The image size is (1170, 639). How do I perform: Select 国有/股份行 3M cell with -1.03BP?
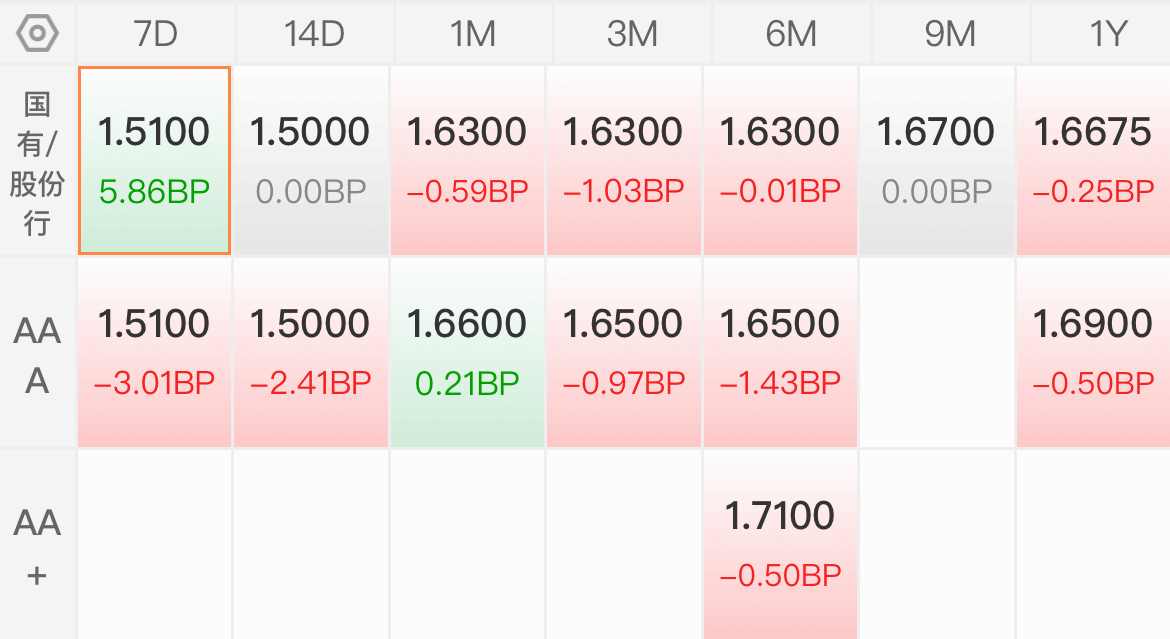pos(623,160)
